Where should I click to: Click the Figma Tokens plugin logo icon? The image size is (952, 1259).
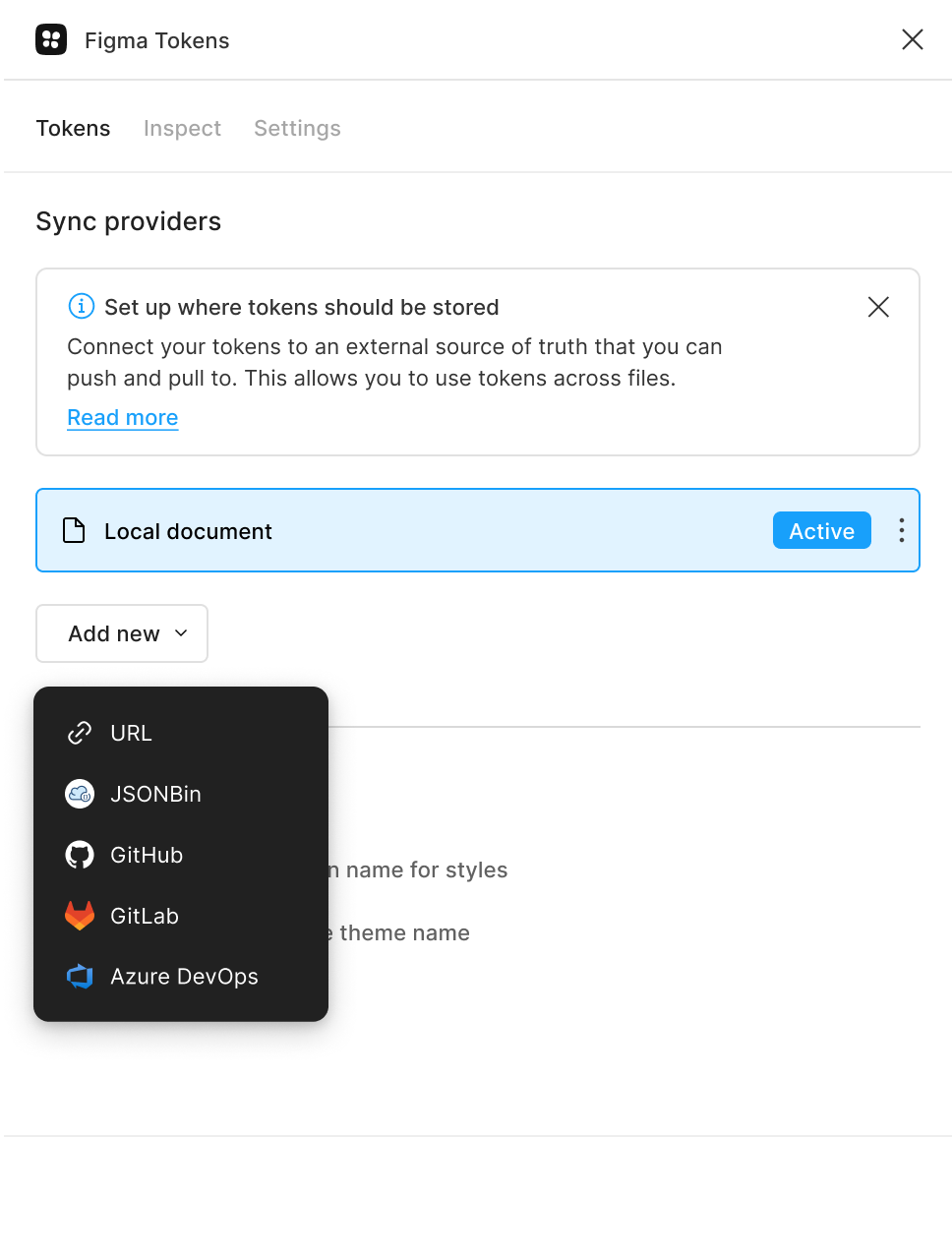(x=51, y=39)
